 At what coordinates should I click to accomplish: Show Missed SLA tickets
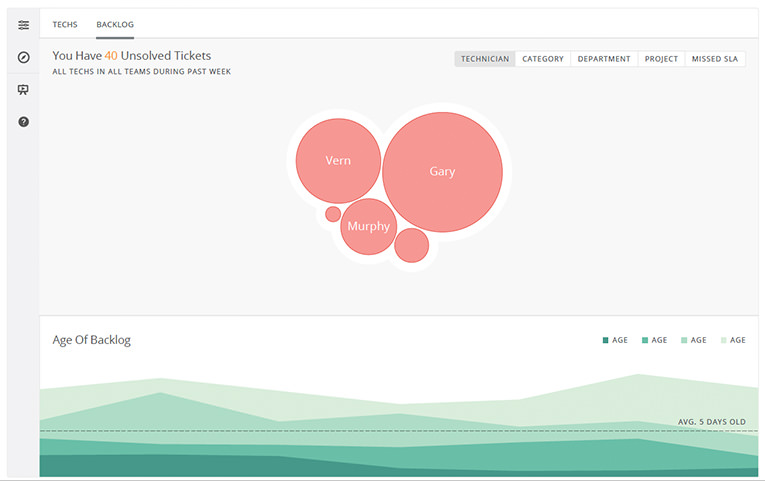(x=715, y=59)
